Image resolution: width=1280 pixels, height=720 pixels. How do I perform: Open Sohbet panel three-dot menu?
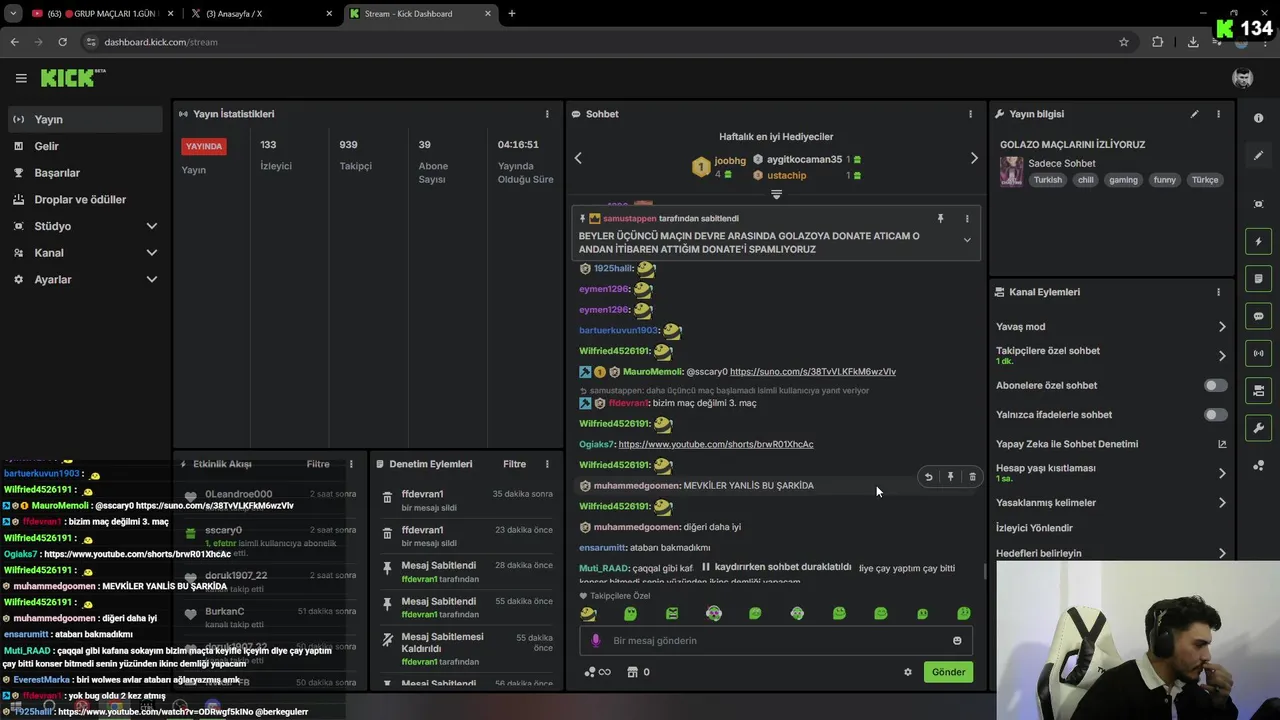click(x=970, y=114)
